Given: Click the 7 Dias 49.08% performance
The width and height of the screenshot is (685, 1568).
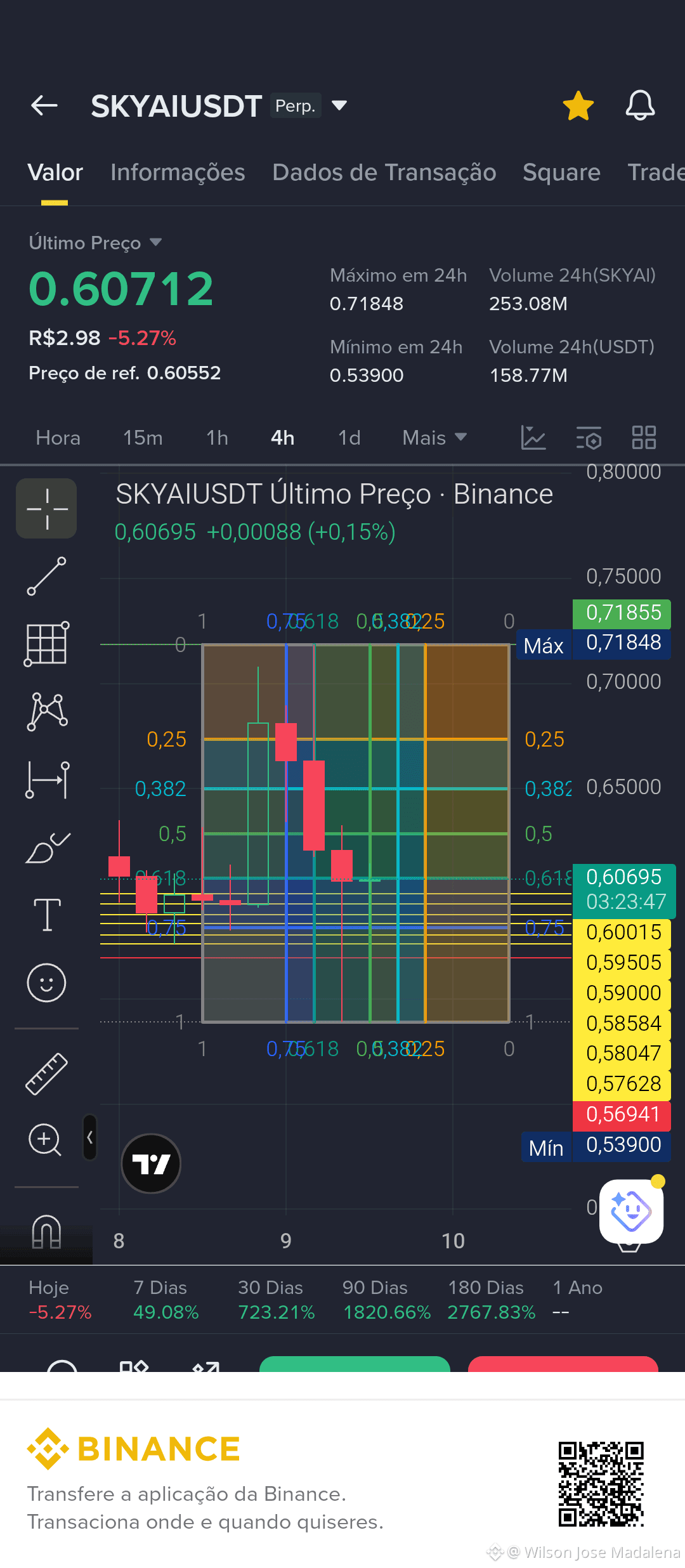Looking at the screenshot, I should click(x=166, y=1300).
